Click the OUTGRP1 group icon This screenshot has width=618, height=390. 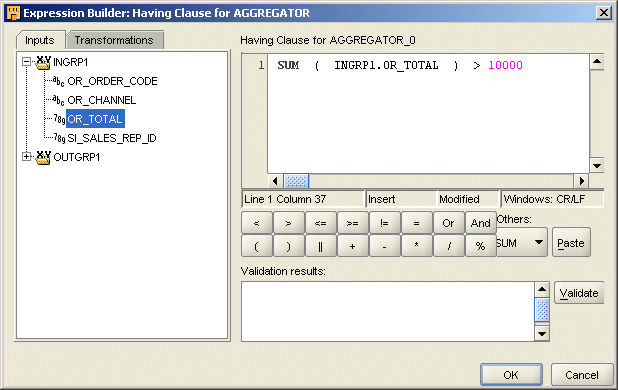tap(43, 157)
